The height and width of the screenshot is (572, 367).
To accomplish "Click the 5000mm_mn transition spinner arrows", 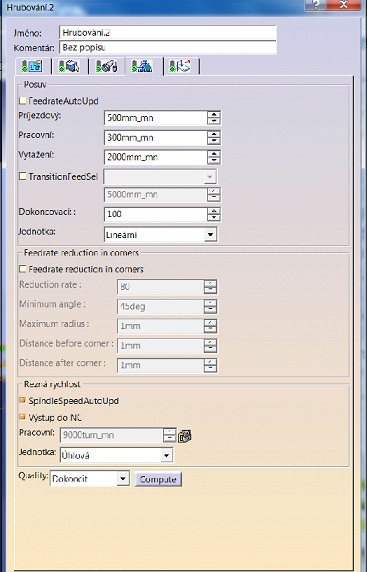I will pyautogui.click(x=214, y=195).
